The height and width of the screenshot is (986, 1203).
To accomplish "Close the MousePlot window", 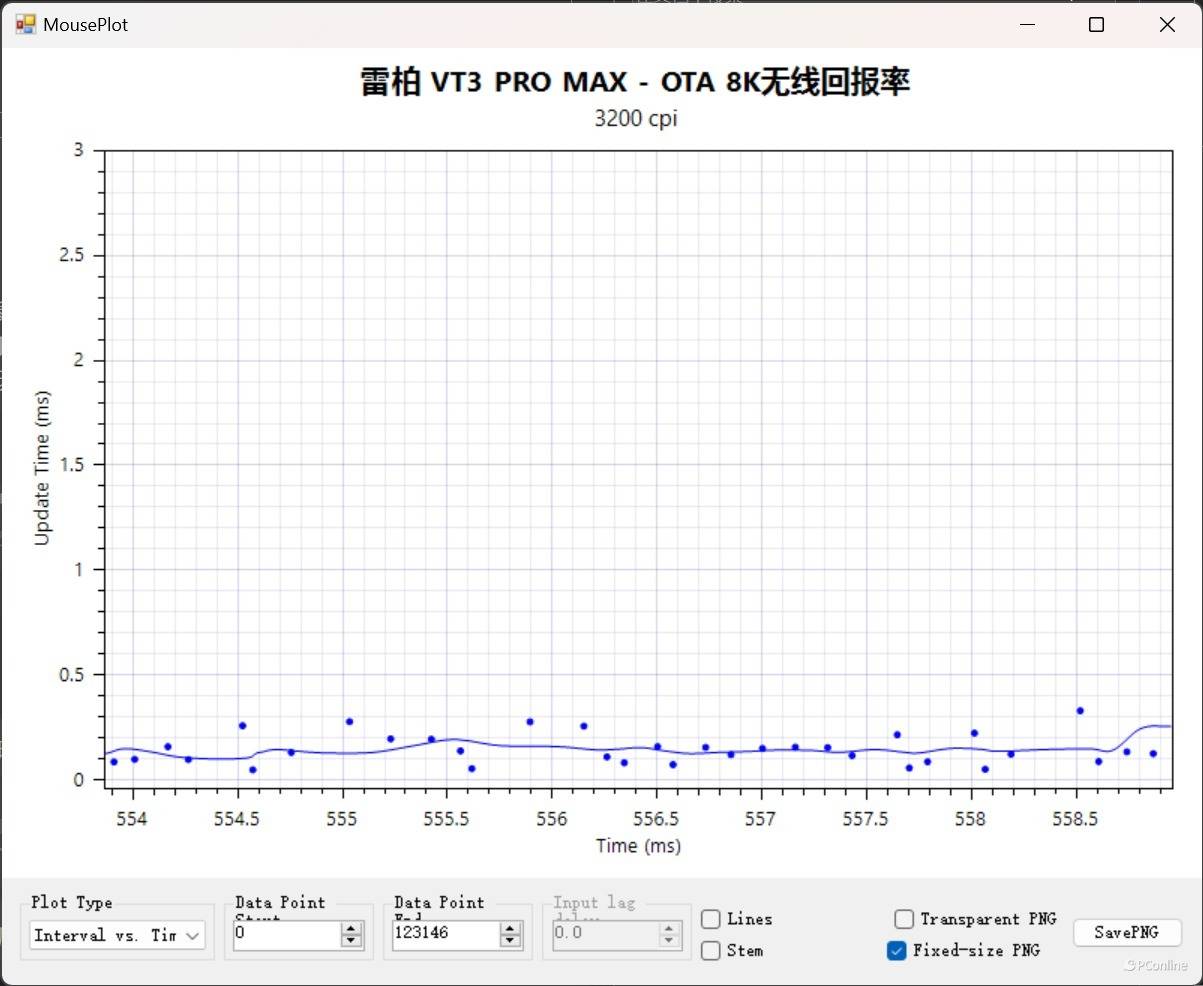I will (x=1167, y=25).
